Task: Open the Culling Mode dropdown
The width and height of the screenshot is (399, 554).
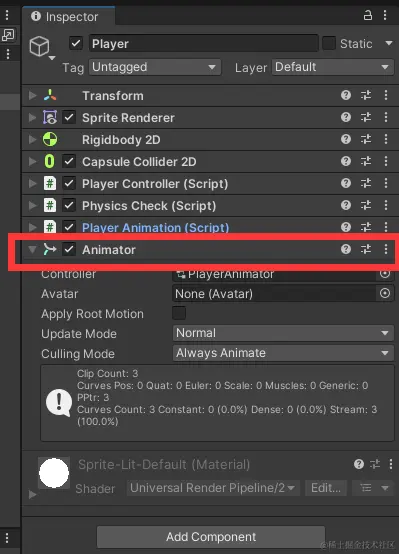Action: click(x=283, y=353)
